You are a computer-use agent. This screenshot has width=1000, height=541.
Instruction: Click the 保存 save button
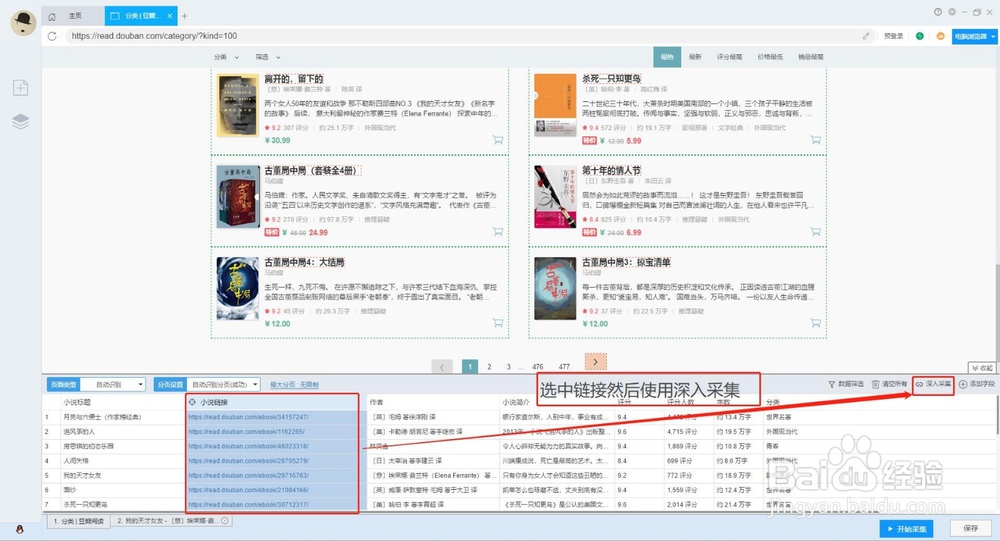[x=971, y=529]
